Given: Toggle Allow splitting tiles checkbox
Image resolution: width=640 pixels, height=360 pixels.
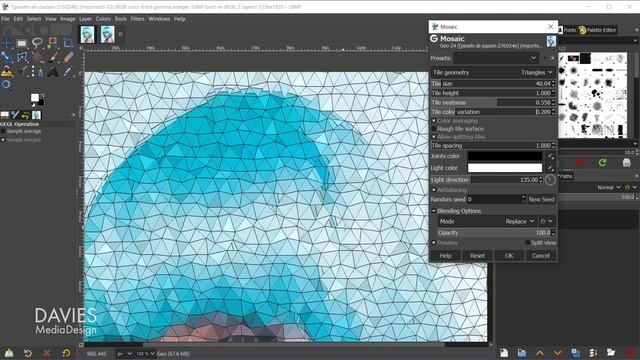Looking at the screenshot, I should tap(434, 137).
